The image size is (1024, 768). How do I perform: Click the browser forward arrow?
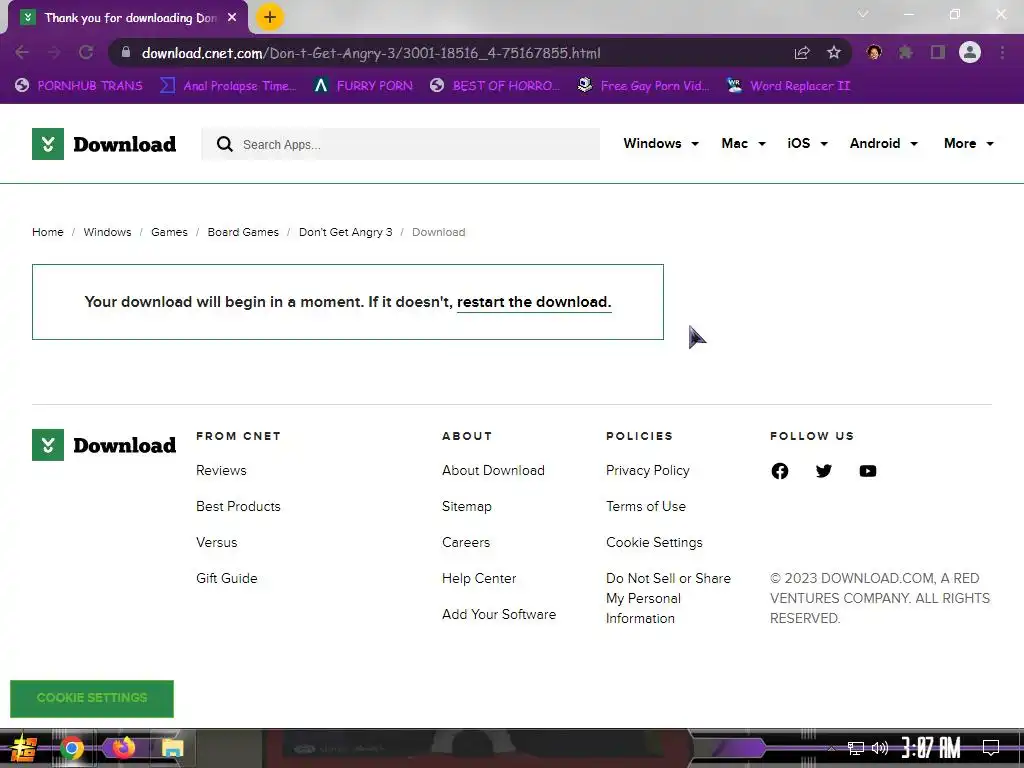(x=54, y=53)
